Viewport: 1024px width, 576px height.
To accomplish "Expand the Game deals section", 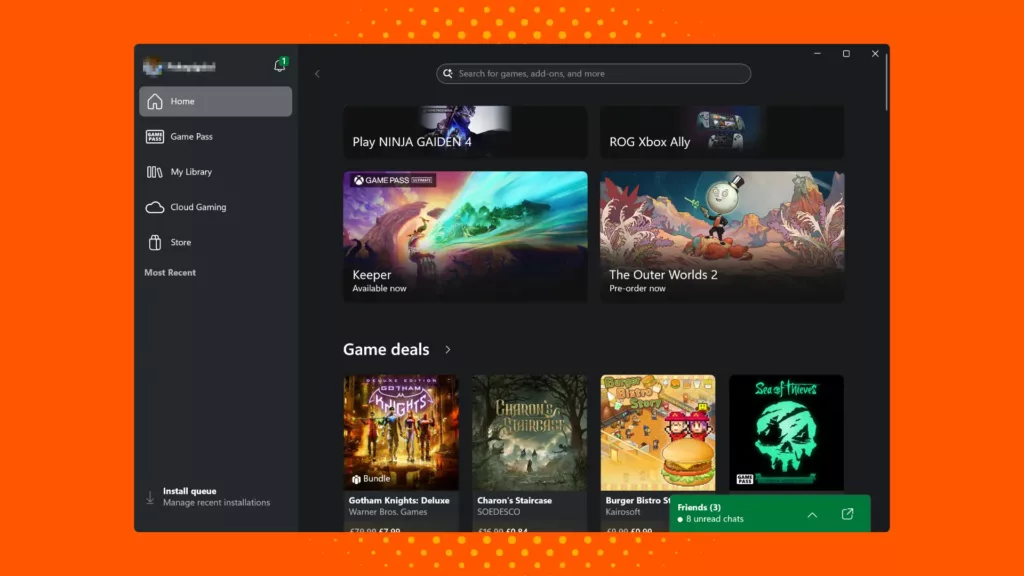I will [447, 350].
